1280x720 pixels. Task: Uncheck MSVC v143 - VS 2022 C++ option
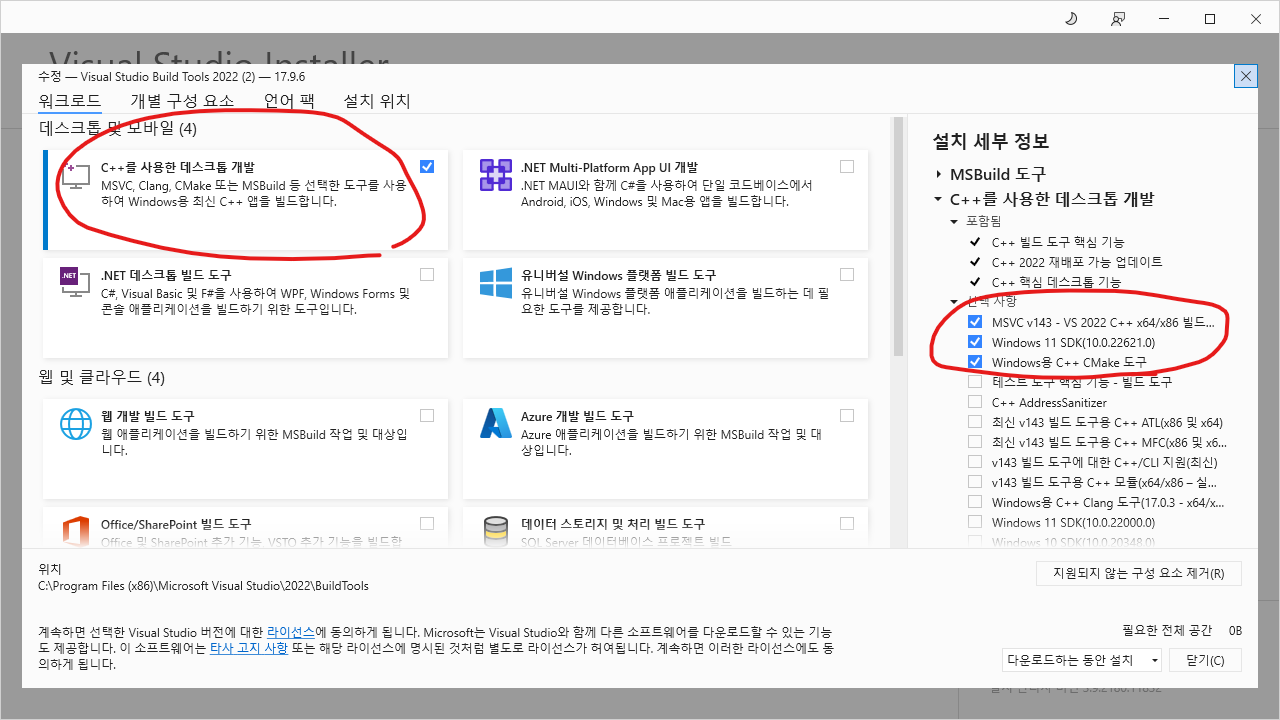pyautogui.click(x=975, y=322)
